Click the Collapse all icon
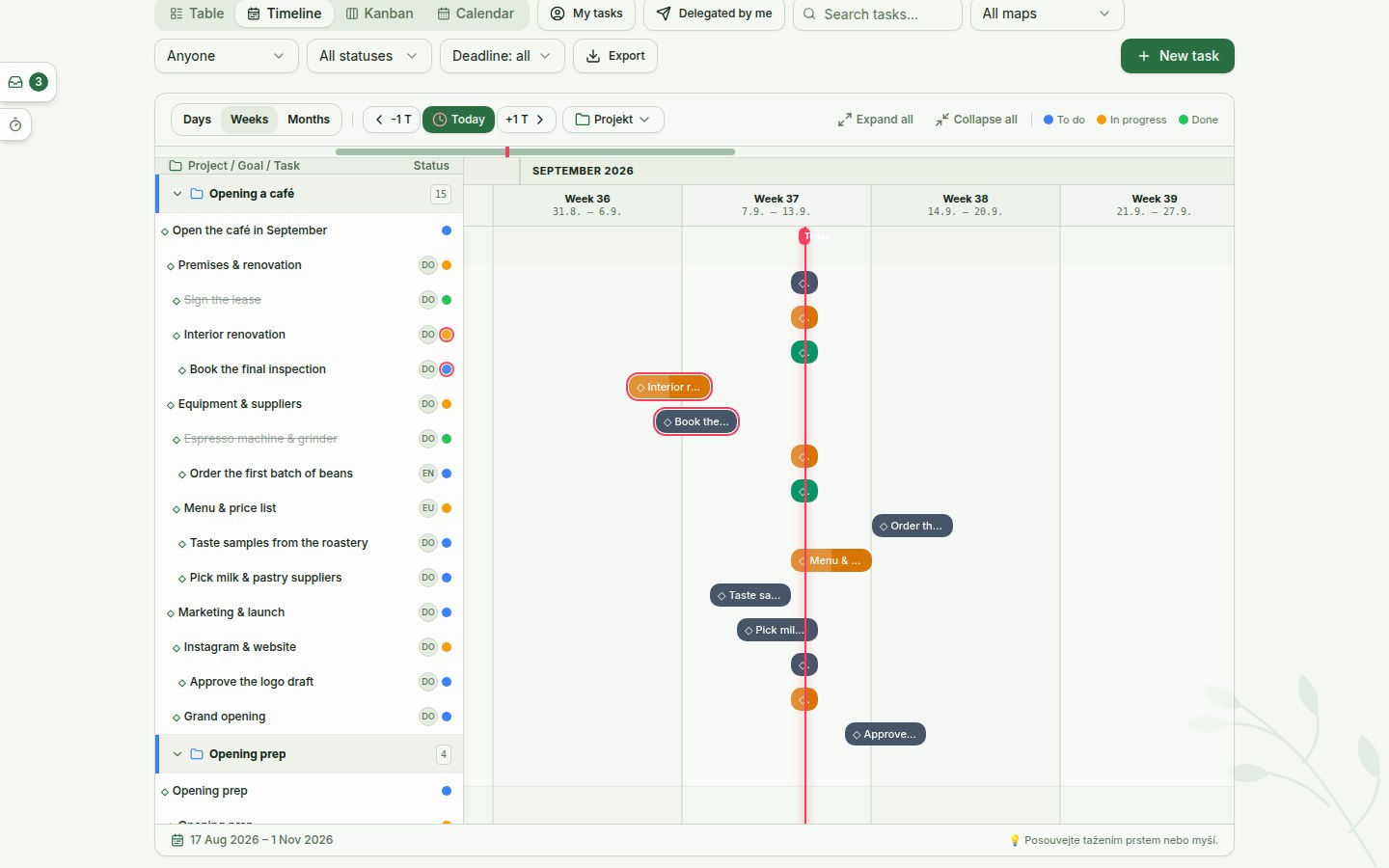The height and width of the screenshot is (868, 1389). [942, 120]
